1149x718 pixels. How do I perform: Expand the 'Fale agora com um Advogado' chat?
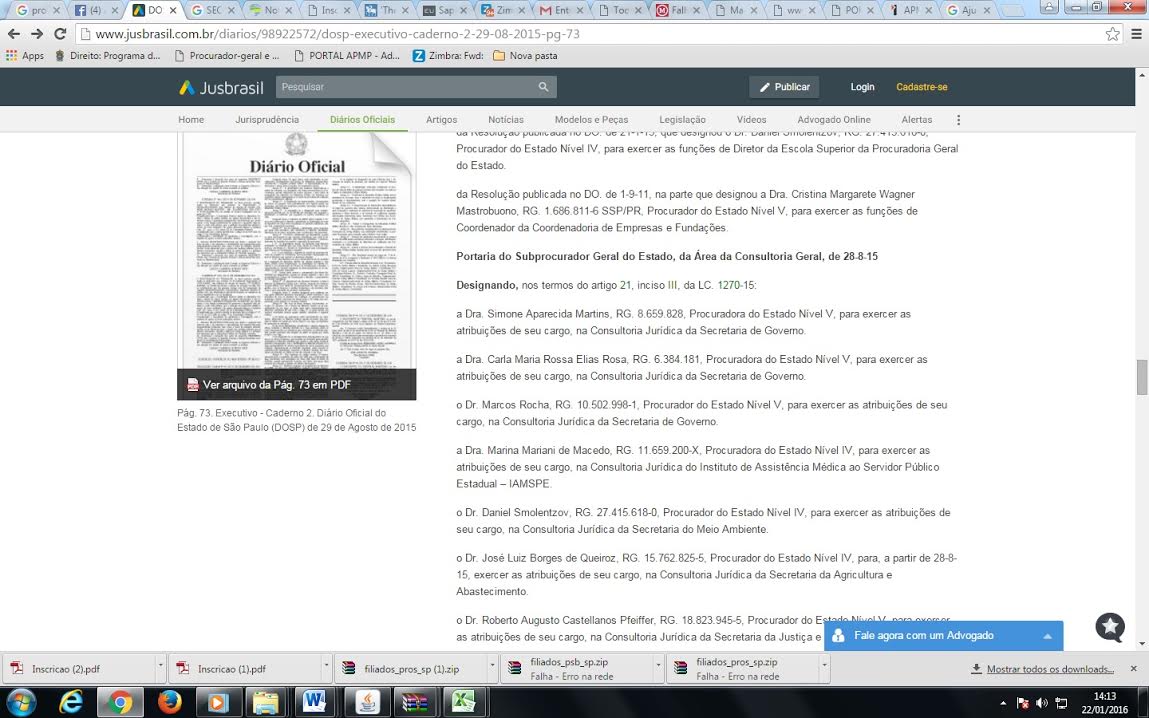pyautogui.click(x=1047, y=636)
